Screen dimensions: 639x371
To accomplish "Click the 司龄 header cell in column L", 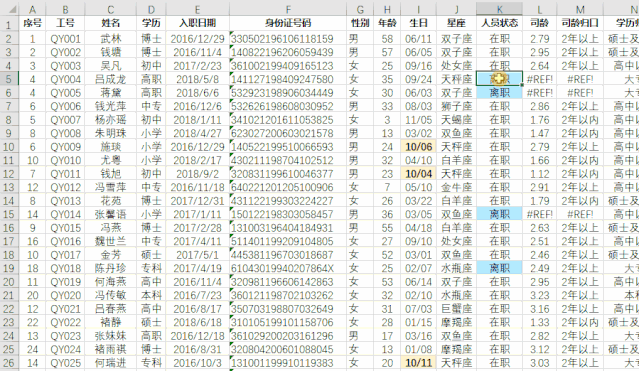I will [x=540, y=23].
